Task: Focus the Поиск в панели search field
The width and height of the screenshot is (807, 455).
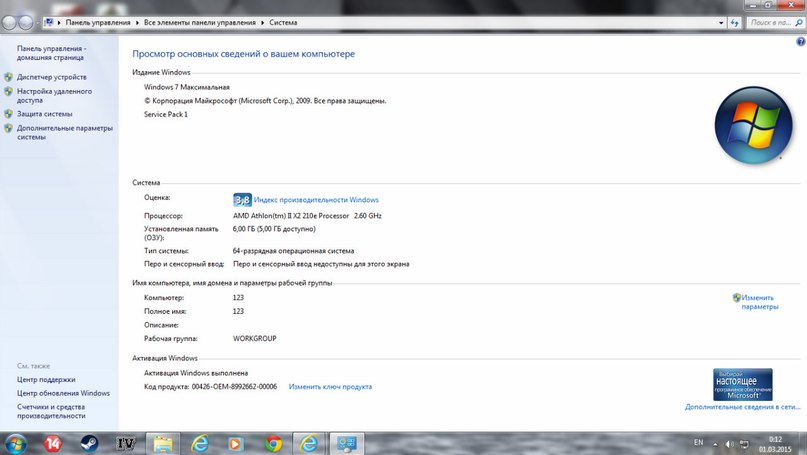Action: tap(770, 23)
